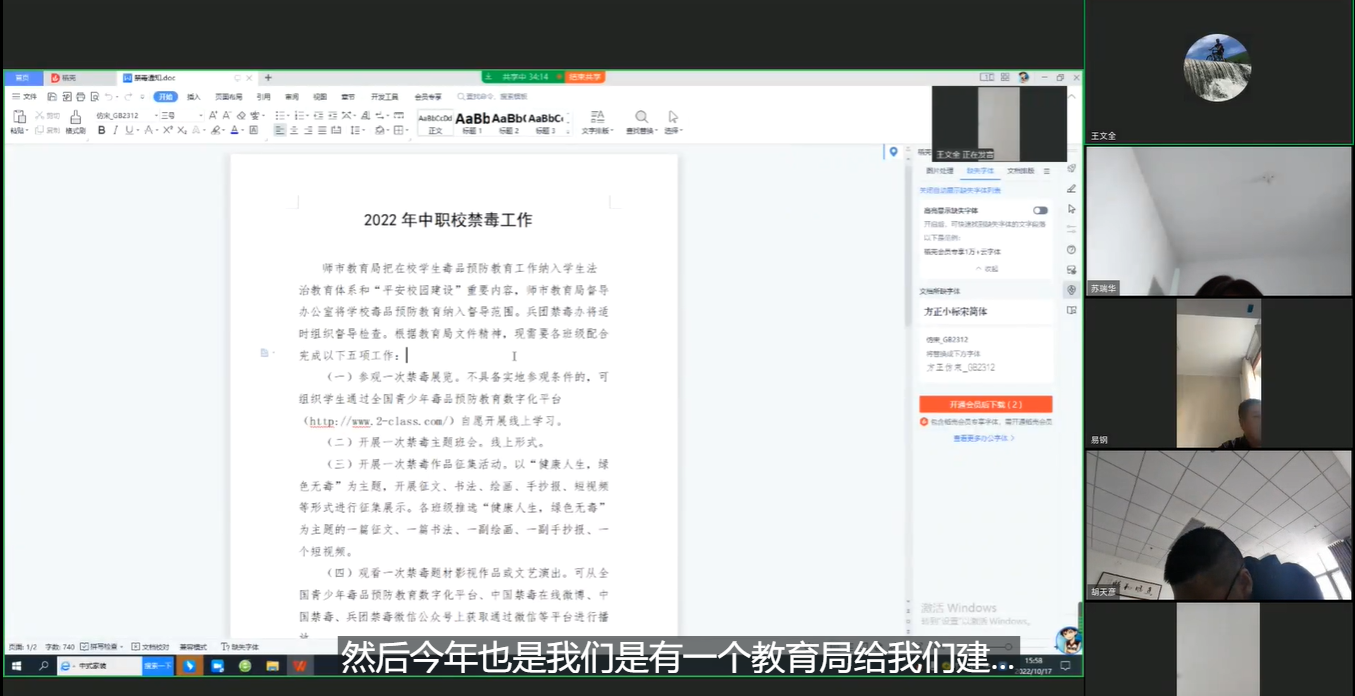Click the orange member download button
This screenshot has height=696, width=1355.
[x=986, y=404]
